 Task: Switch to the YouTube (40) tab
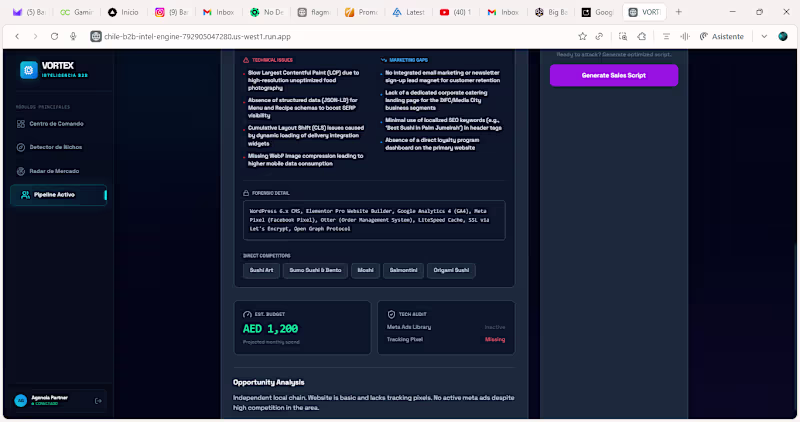(456, 12)
